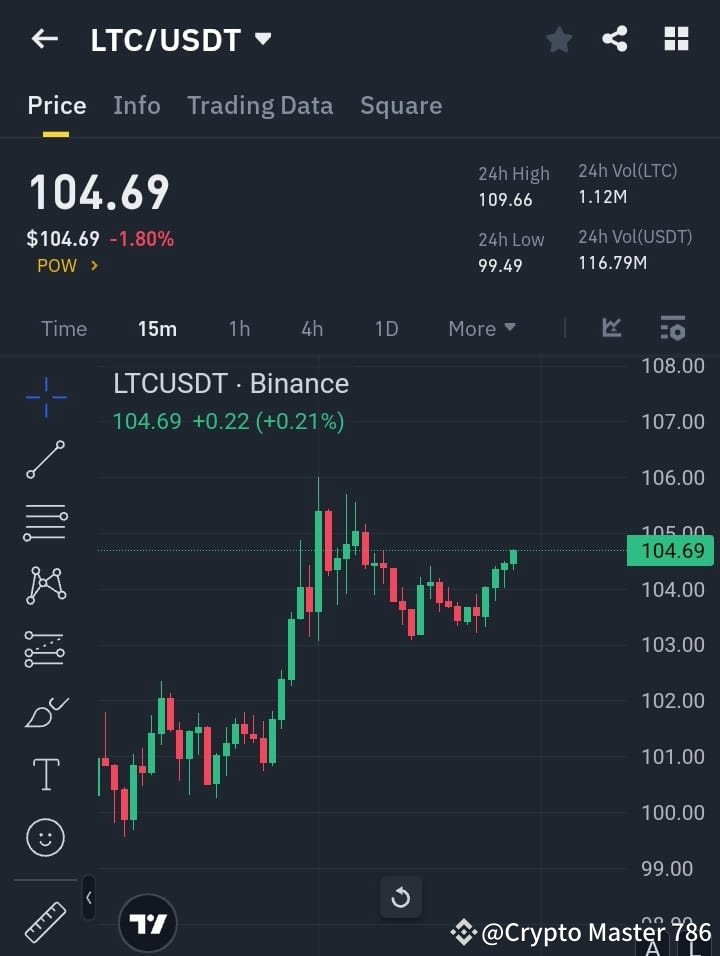This screenshot has width=720, height=956.
Task: Open the emoji sticker tool
Action: click(x=46, y=837)
